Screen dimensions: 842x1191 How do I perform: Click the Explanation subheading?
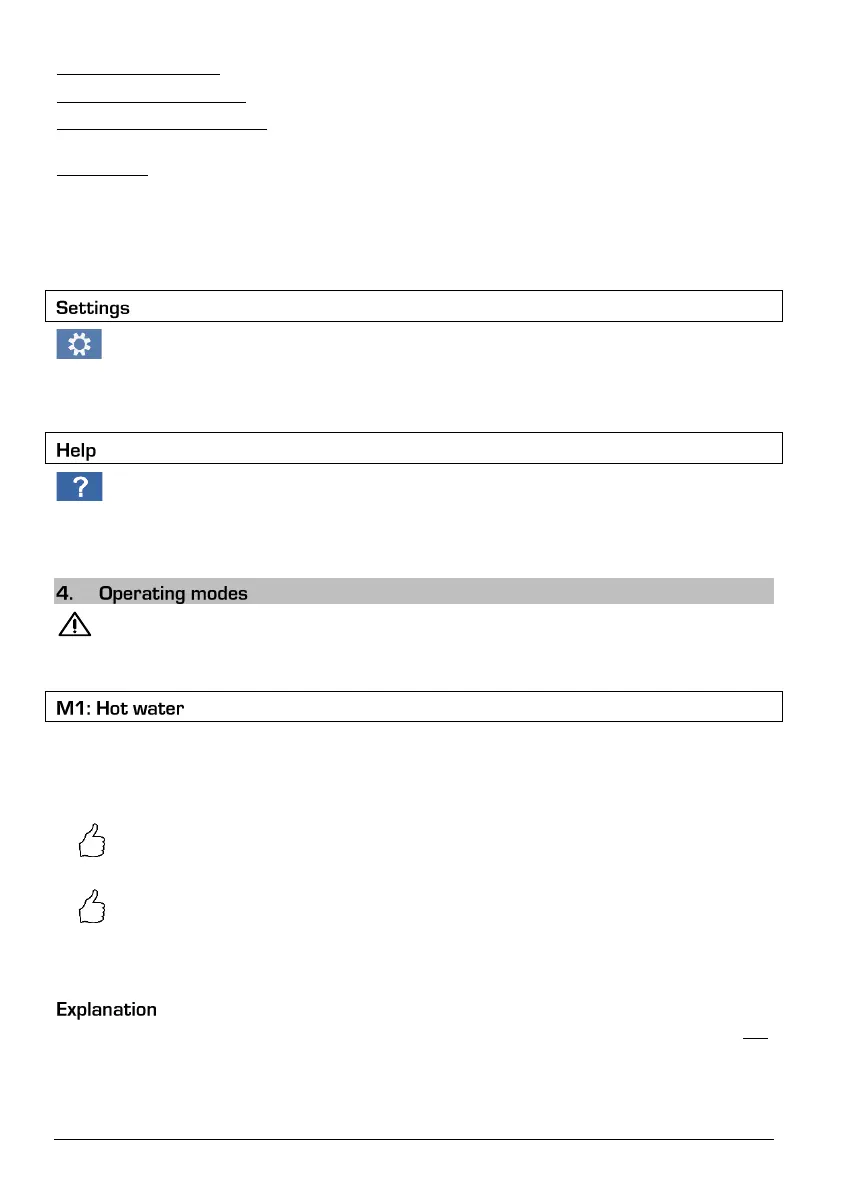(106, 1009)
